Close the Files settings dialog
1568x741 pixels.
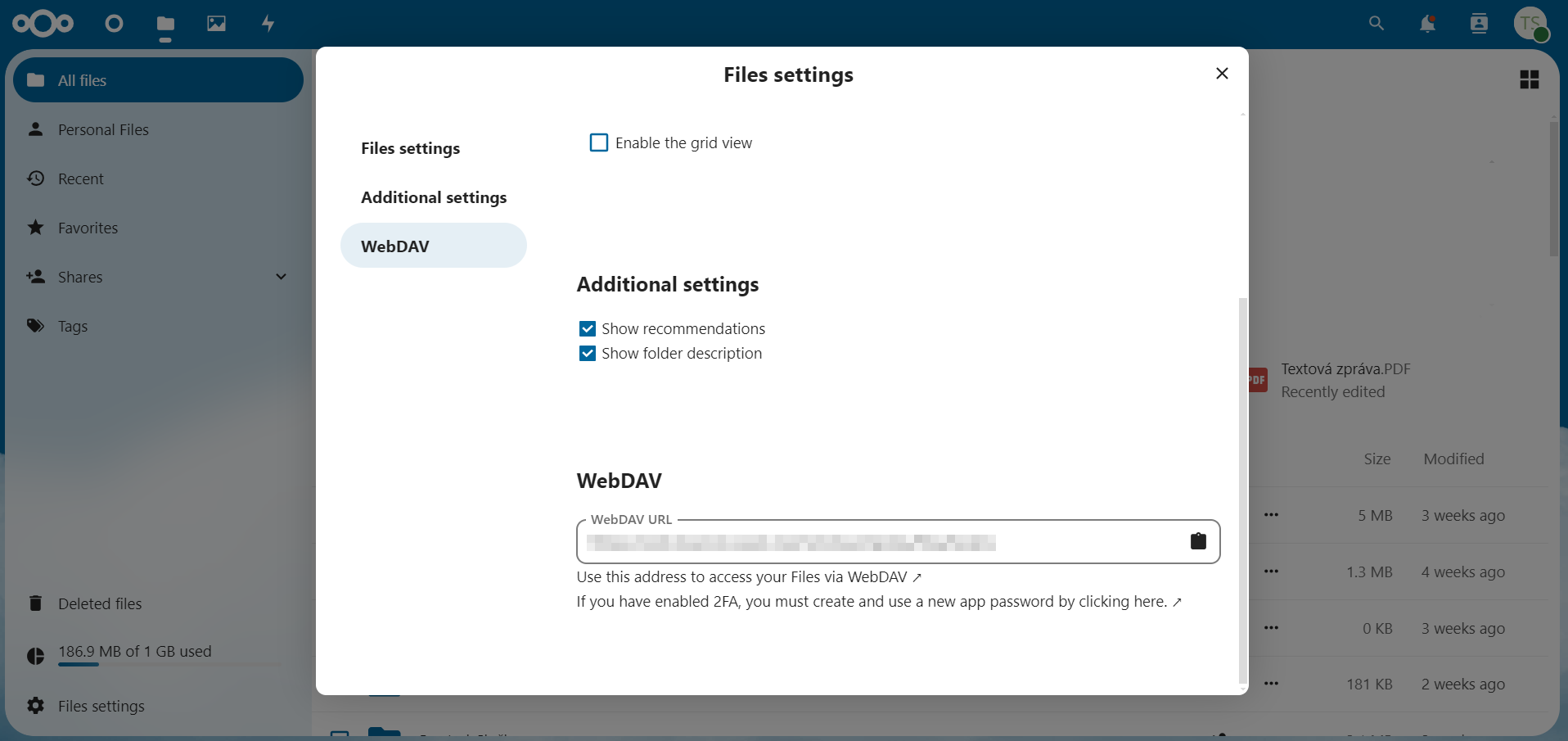pos(1222,74)
